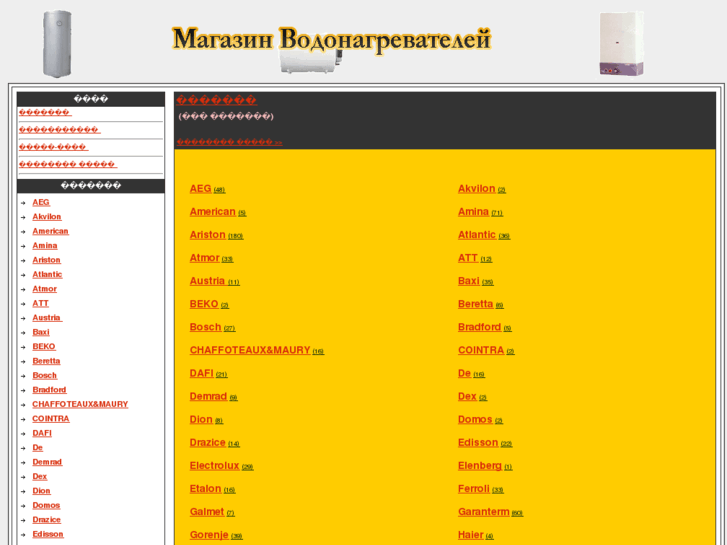Screen dimensions: 727x545
Task: Select Amina in the sidebar list
Action: click(45, 245)
